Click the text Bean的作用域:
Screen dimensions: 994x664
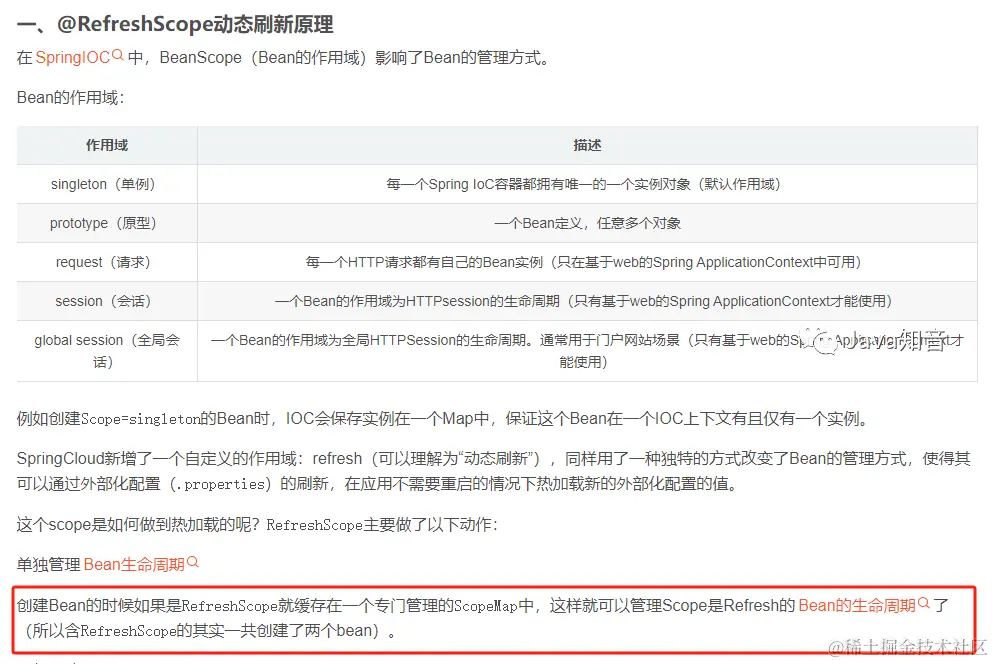click(x=70, y=98)
